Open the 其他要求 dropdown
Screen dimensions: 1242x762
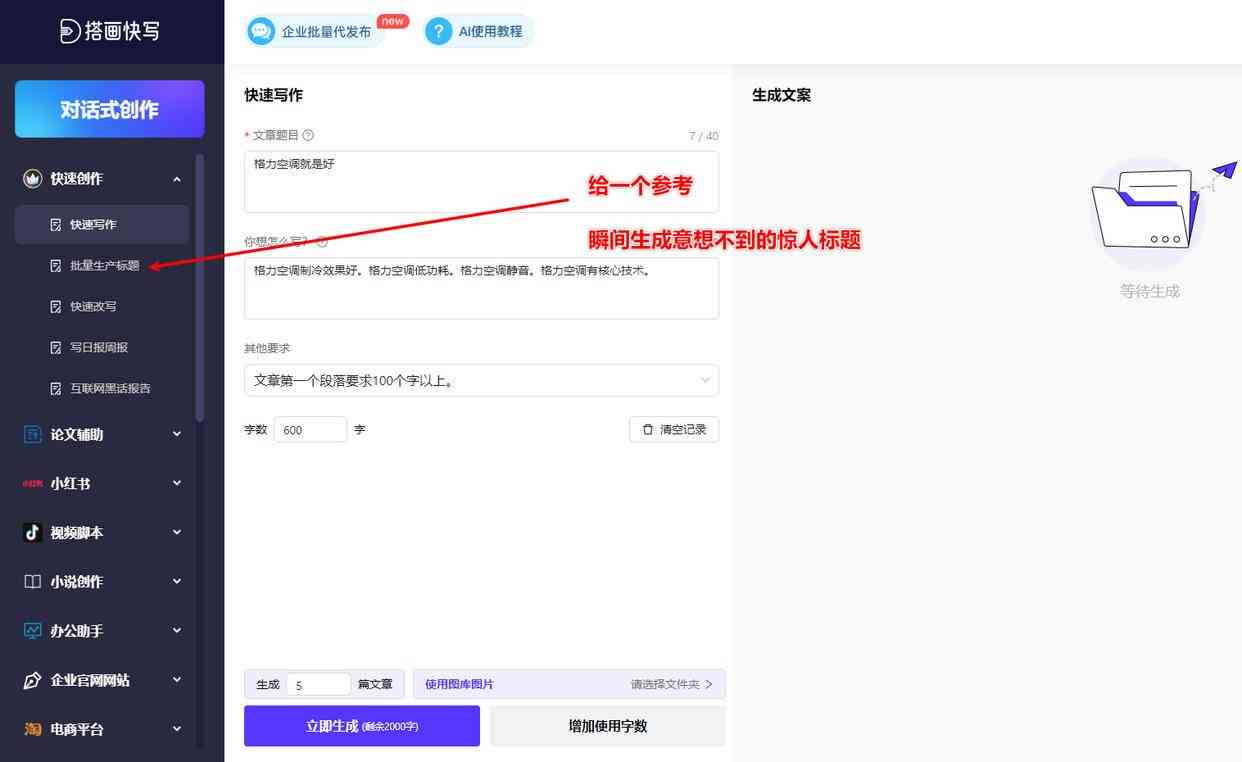481,381
